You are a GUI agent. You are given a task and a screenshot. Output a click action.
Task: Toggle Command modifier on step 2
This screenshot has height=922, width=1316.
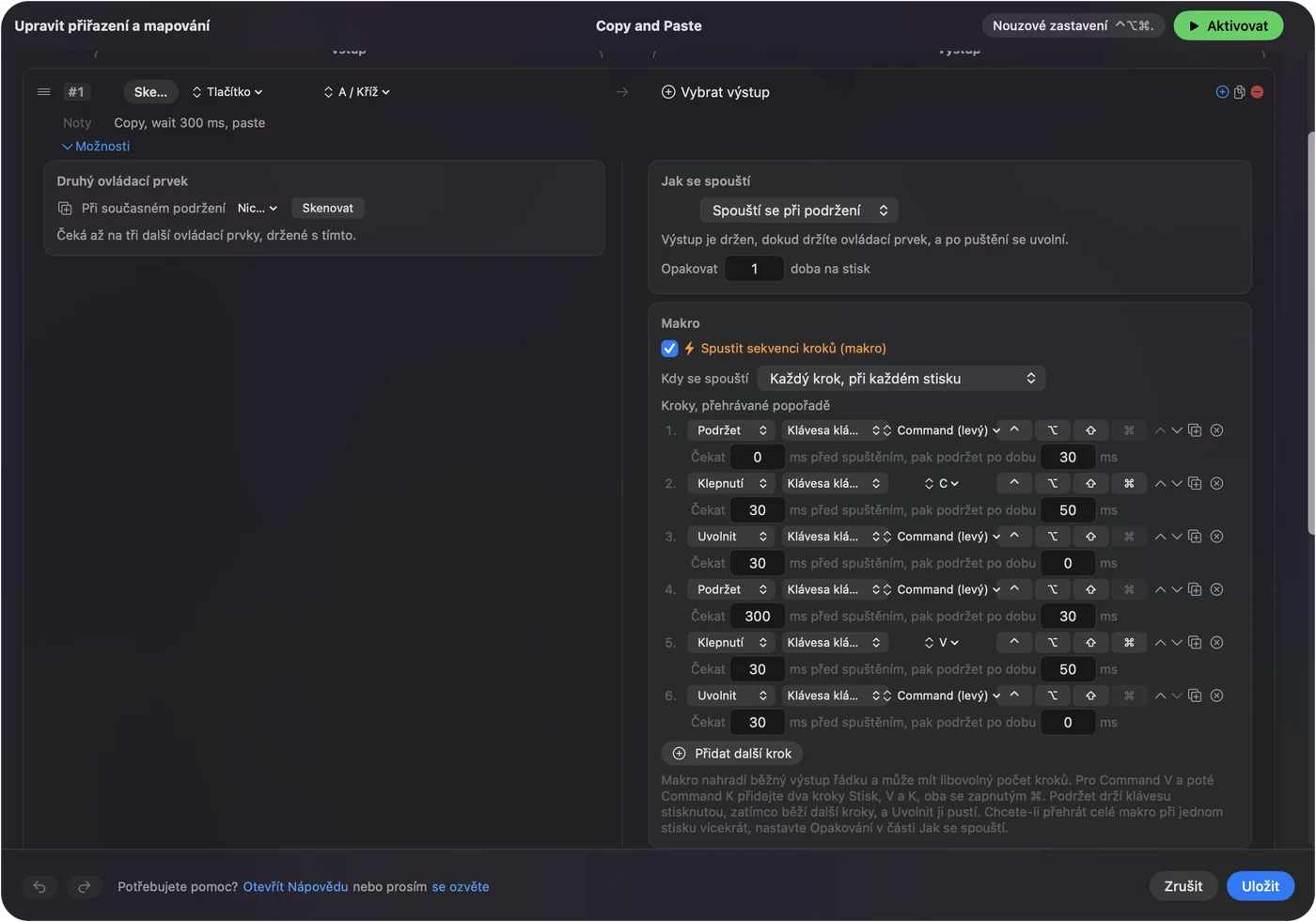pyautogui.click(x=1129, y=483)
